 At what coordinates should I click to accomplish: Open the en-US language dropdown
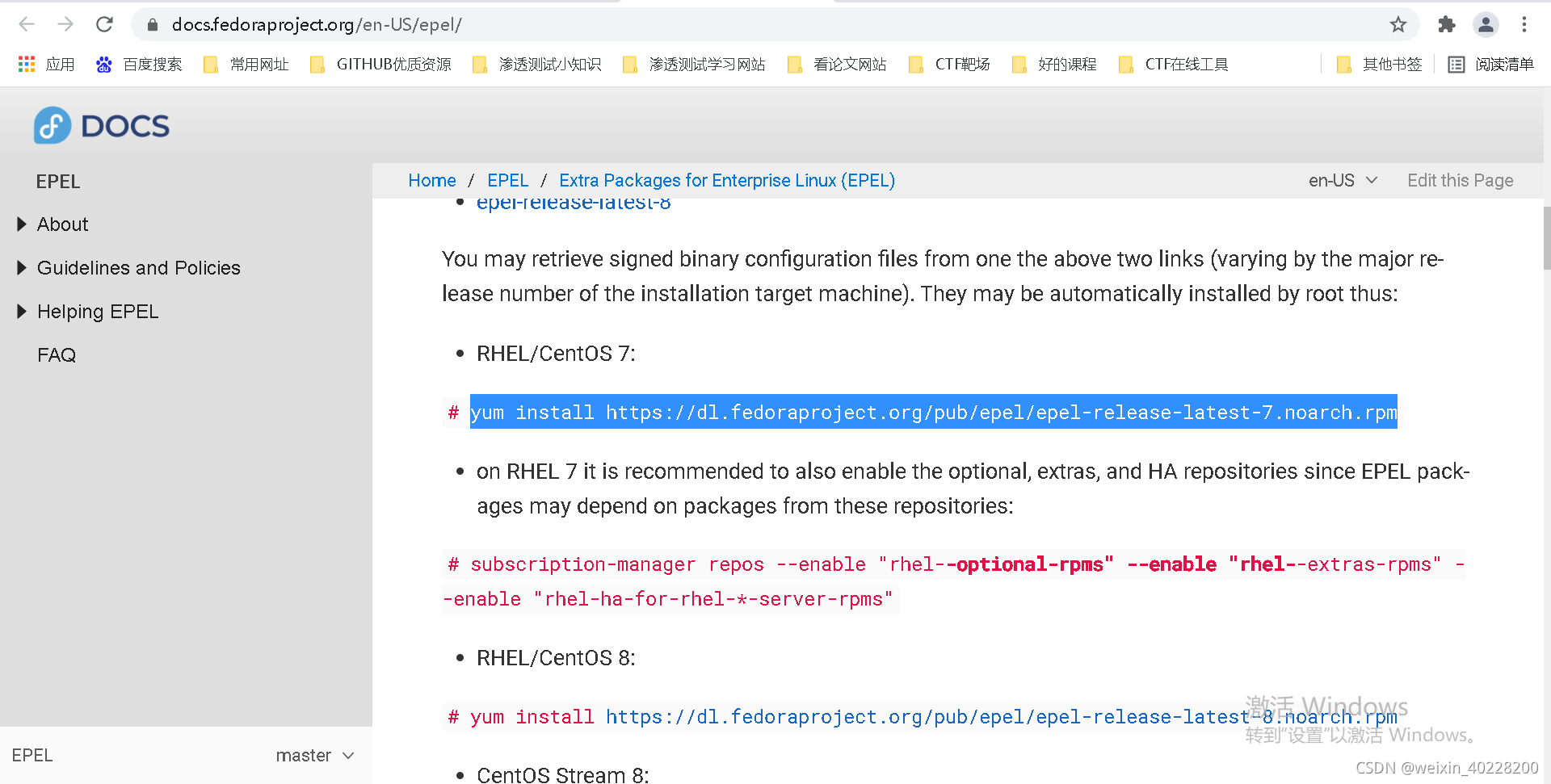click(1343, 181)
